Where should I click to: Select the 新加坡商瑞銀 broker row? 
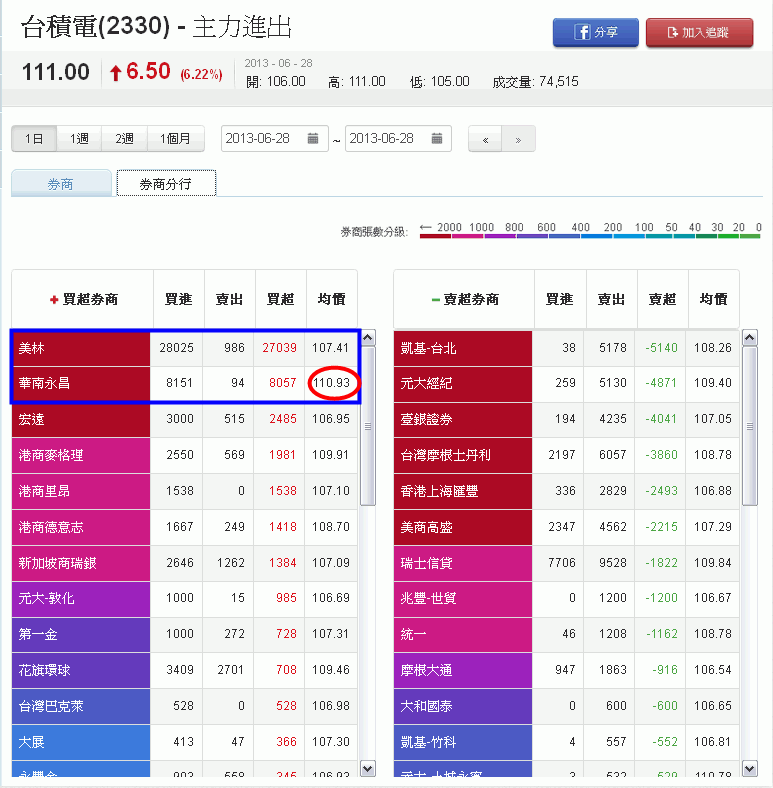coord(184,563)
